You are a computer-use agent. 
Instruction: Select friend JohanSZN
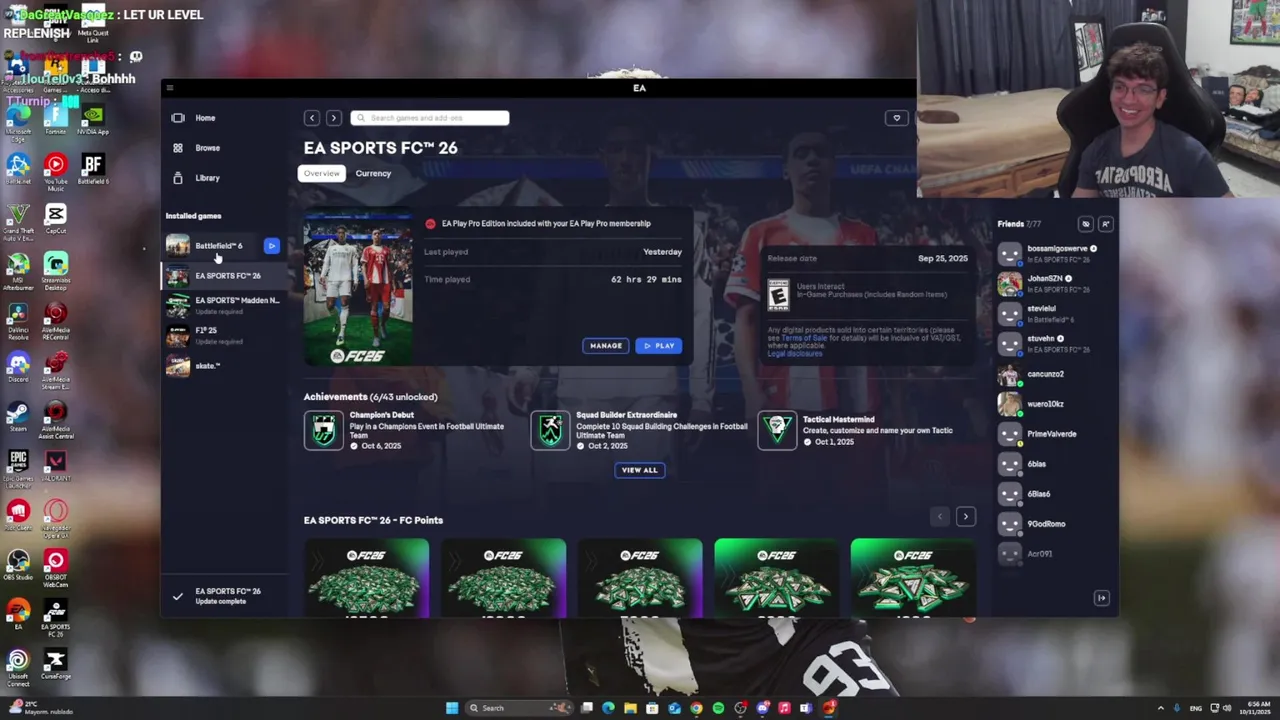(1053, 284)
